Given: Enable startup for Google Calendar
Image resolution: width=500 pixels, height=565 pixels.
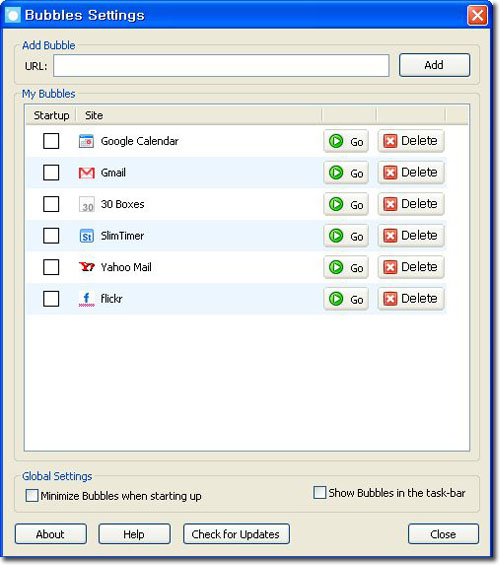Looking at the screenshot, I should point(51,141).
